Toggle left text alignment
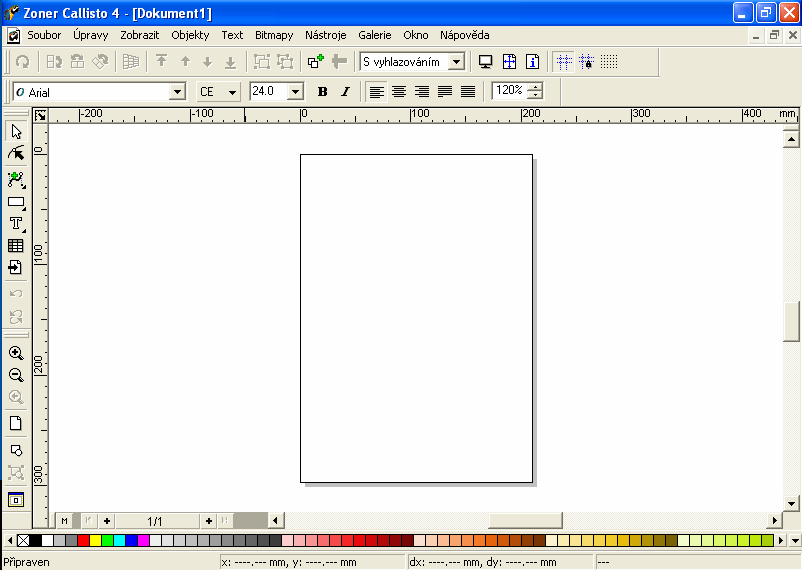This screenshot has height=570, width=802. 376,92
